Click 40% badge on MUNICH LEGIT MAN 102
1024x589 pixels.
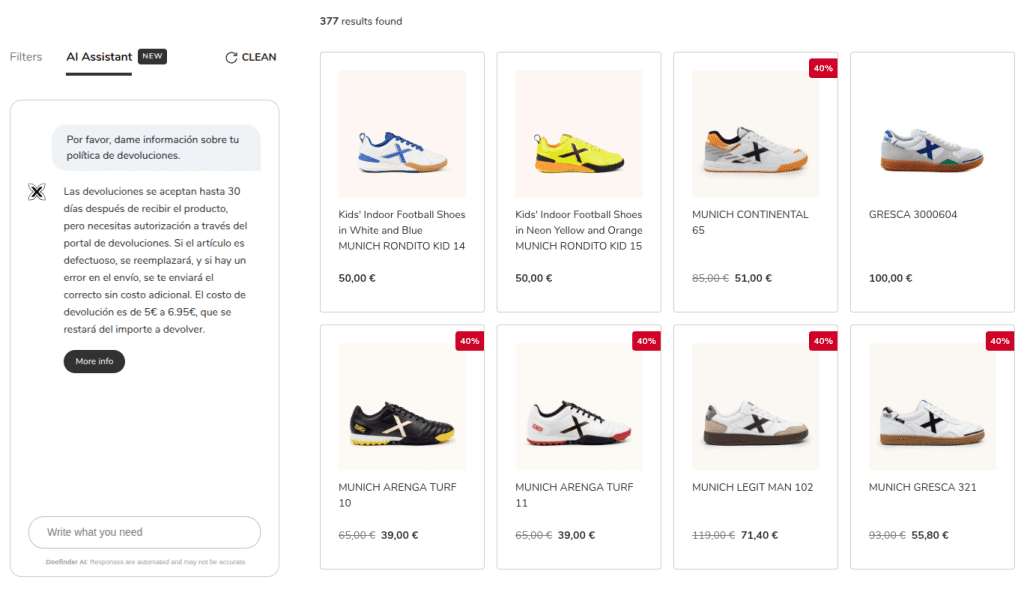823,341
